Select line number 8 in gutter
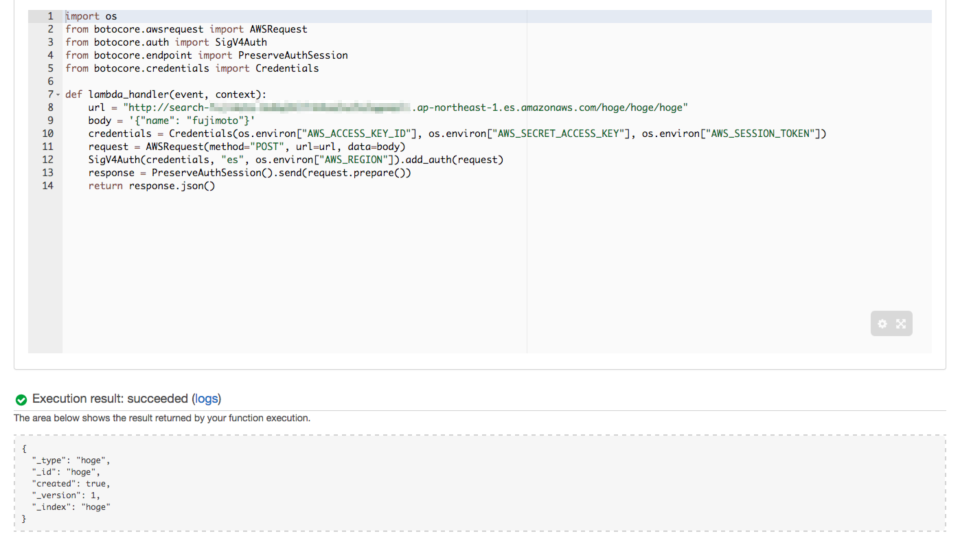The image size is (960, 548). (49, 107)
